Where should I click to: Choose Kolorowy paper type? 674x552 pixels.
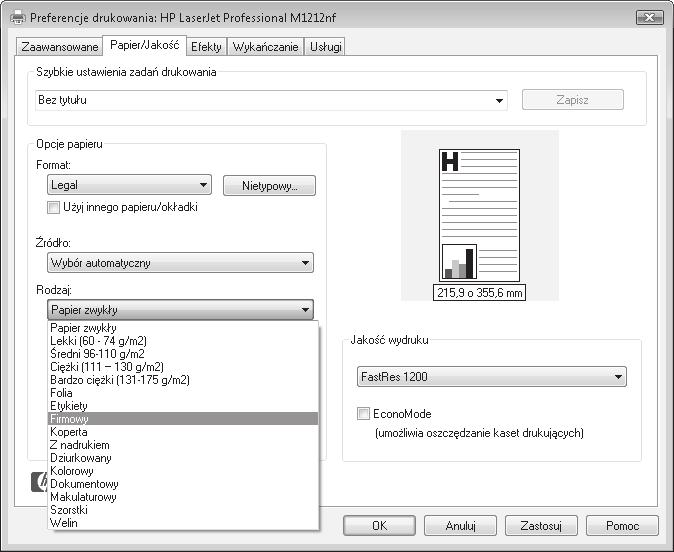tap(183, 471)
